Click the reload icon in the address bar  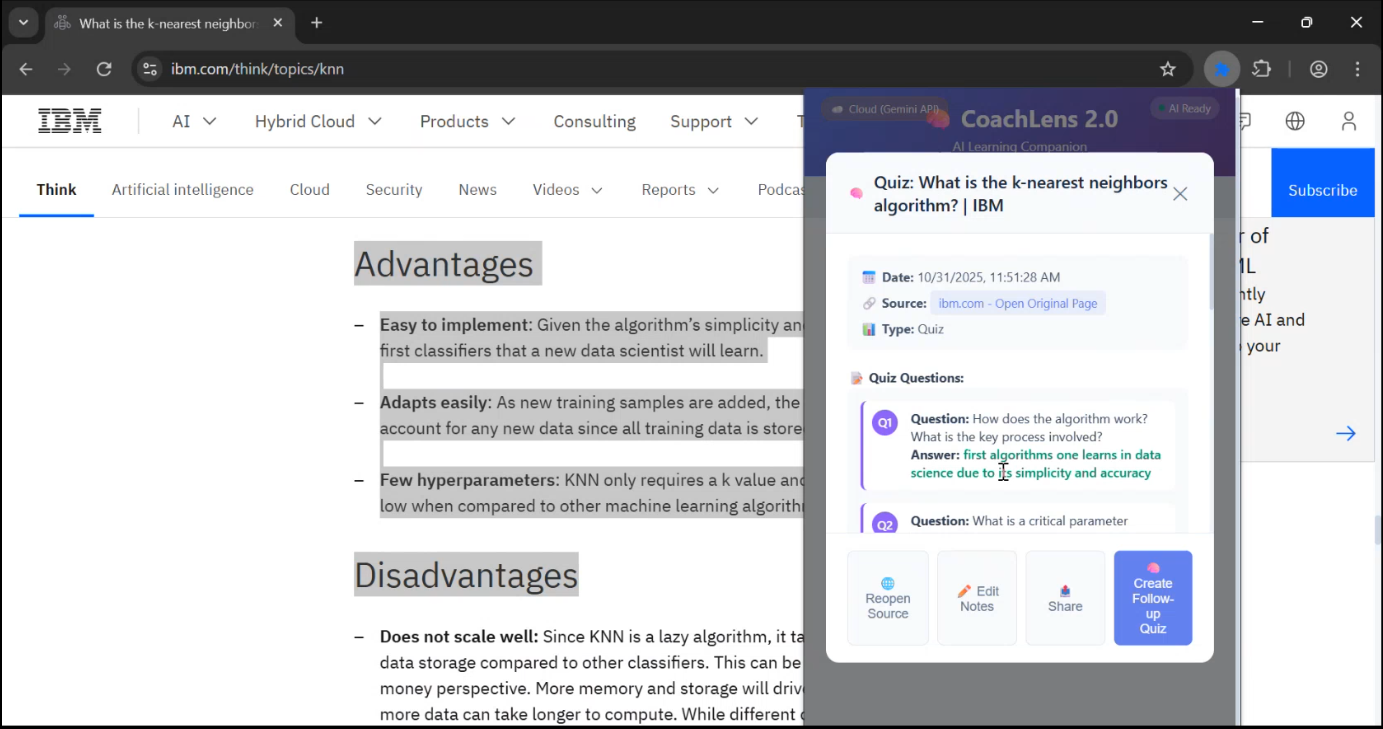click(x=104, y=68)
